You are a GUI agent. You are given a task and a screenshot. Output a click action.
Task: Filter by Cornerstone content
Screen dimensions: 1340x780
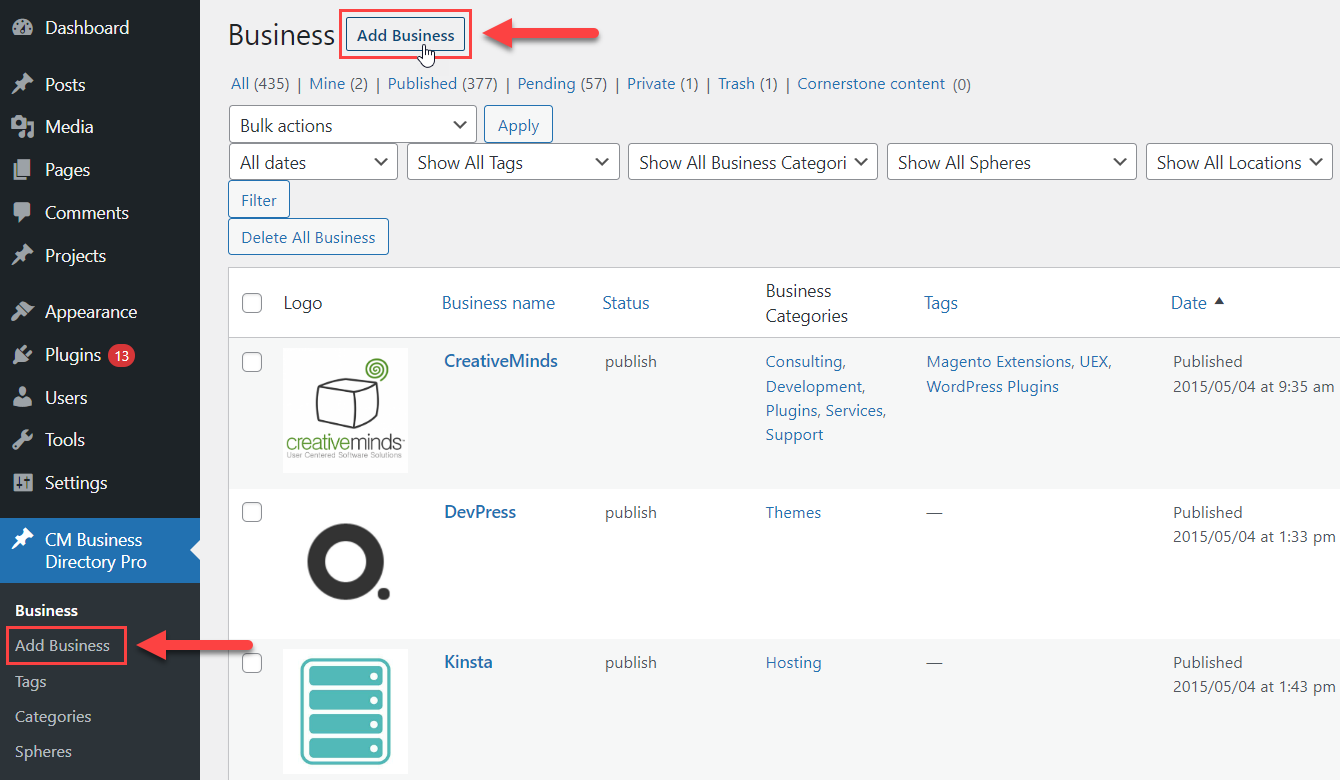point(871,84)
